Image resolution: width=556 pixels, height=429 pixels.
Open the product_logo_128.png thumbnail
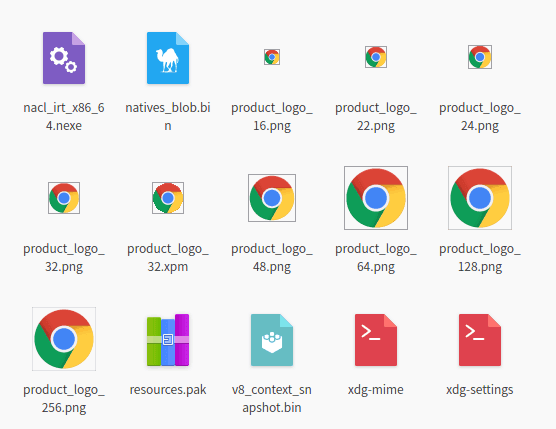[480, 198]
